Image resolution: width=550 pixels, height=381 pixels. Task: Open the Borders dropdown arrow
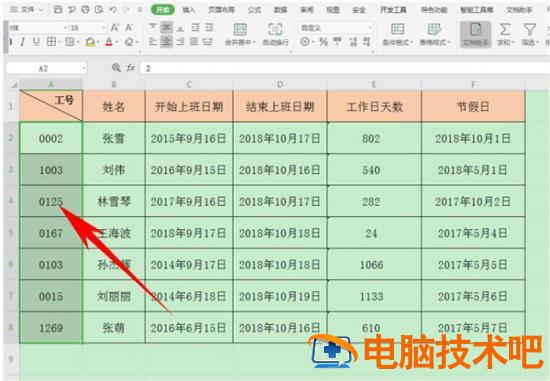(59, 42)
